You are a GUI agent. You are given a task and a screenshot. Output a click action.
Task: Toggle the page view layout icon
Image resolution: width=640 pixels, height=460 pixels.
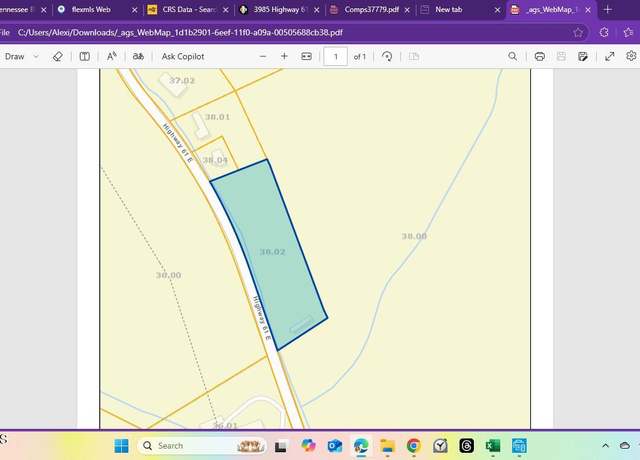coord(84,57)
